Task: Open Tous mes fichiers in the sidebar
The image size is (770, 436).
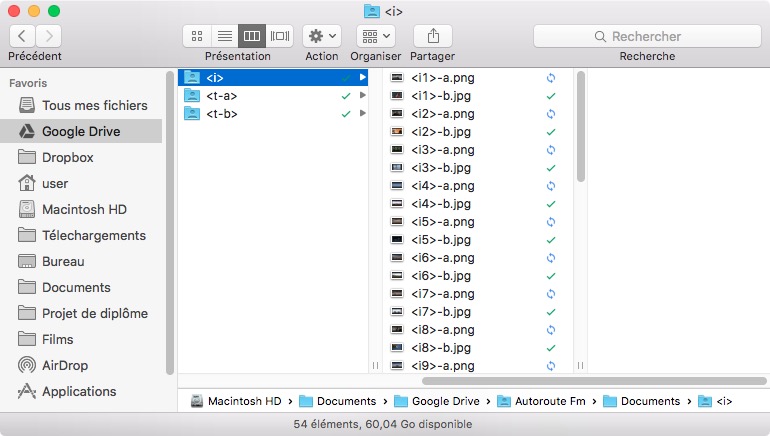Action: coord(94,105)
